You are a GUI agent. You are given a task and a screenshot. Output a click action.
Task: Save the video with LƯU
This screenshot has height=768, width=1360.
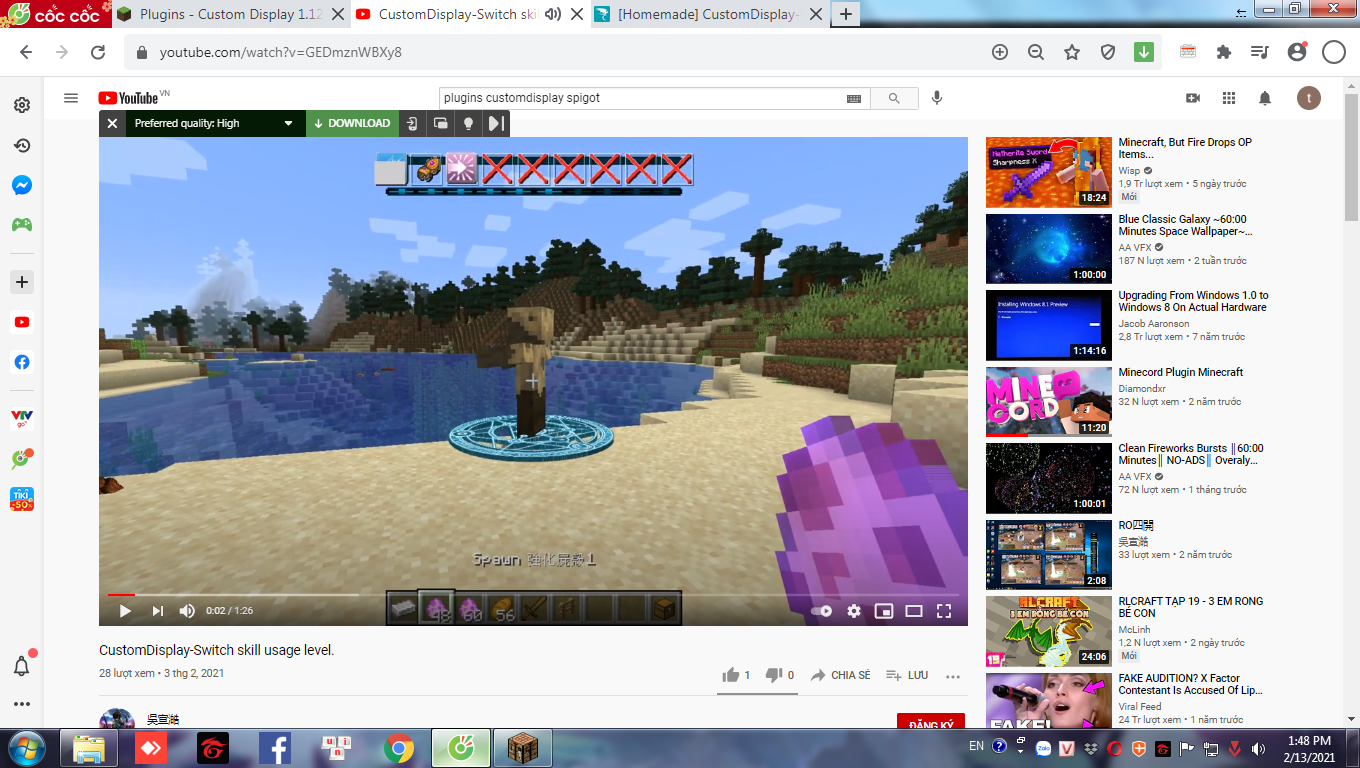907,675
